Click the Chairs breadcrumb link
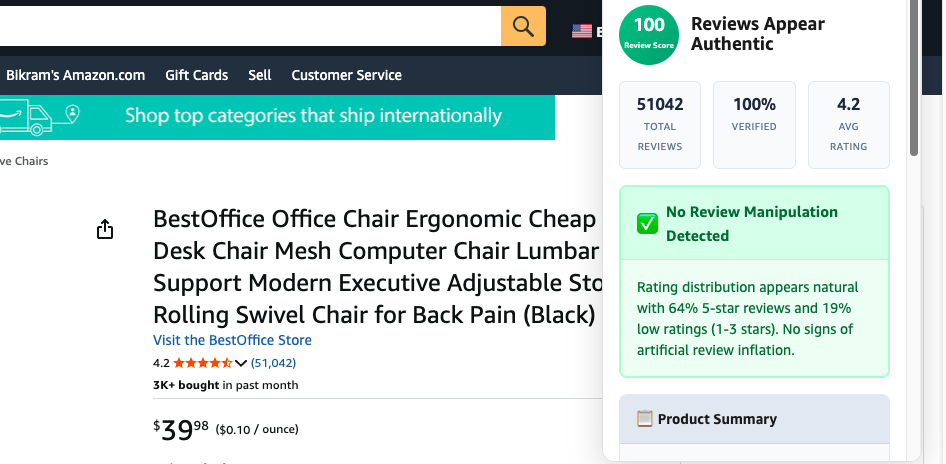The image size is (946, 464). (24, 161)
